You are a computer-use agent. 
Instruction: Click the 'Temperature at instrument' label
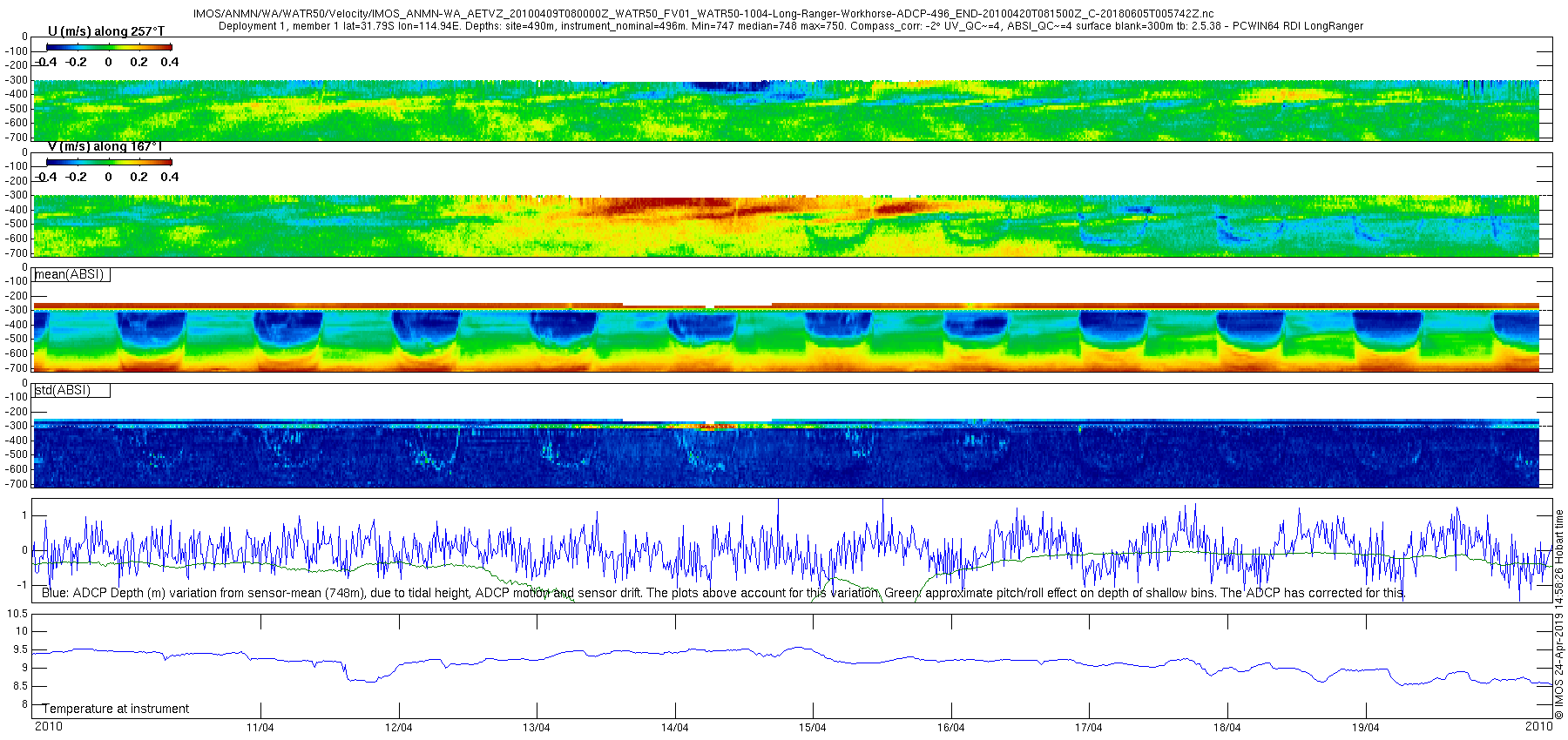click(x=116, y=709)
